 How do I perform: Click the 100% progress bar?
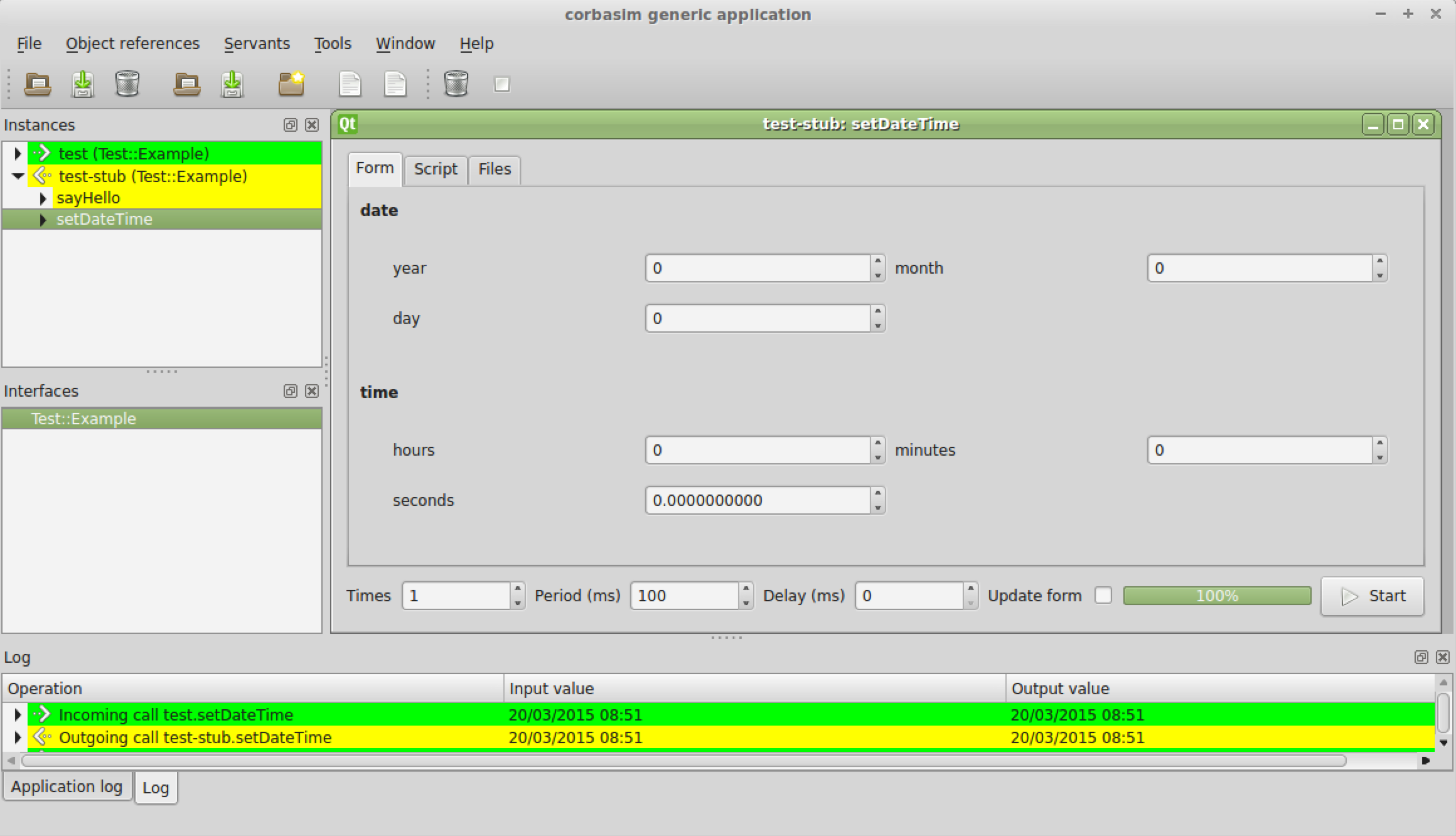[1216, 596]
